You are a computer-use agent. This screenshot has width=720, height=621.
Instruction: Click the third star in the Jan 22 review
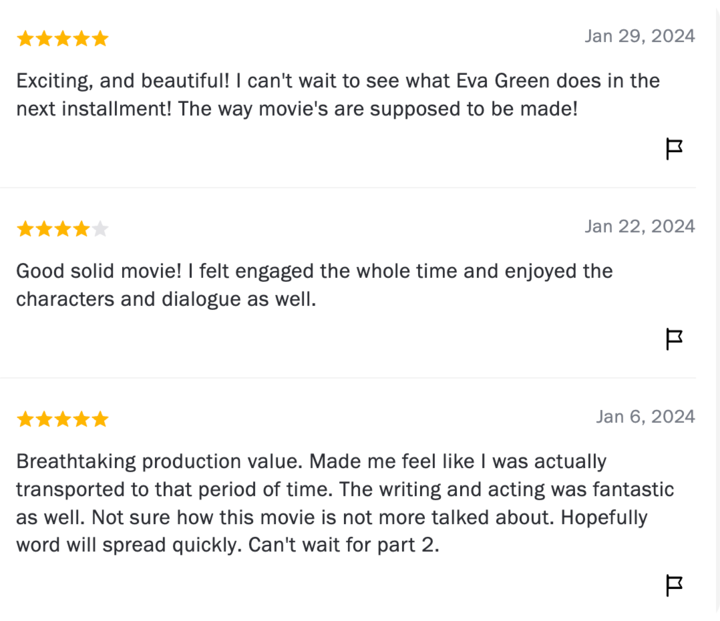click(62, 228)
